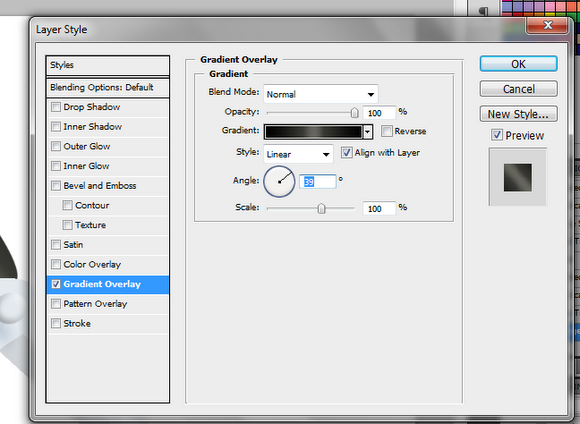580x424 pixels.
Task: Click the OK button
Action: click(518, 64)
